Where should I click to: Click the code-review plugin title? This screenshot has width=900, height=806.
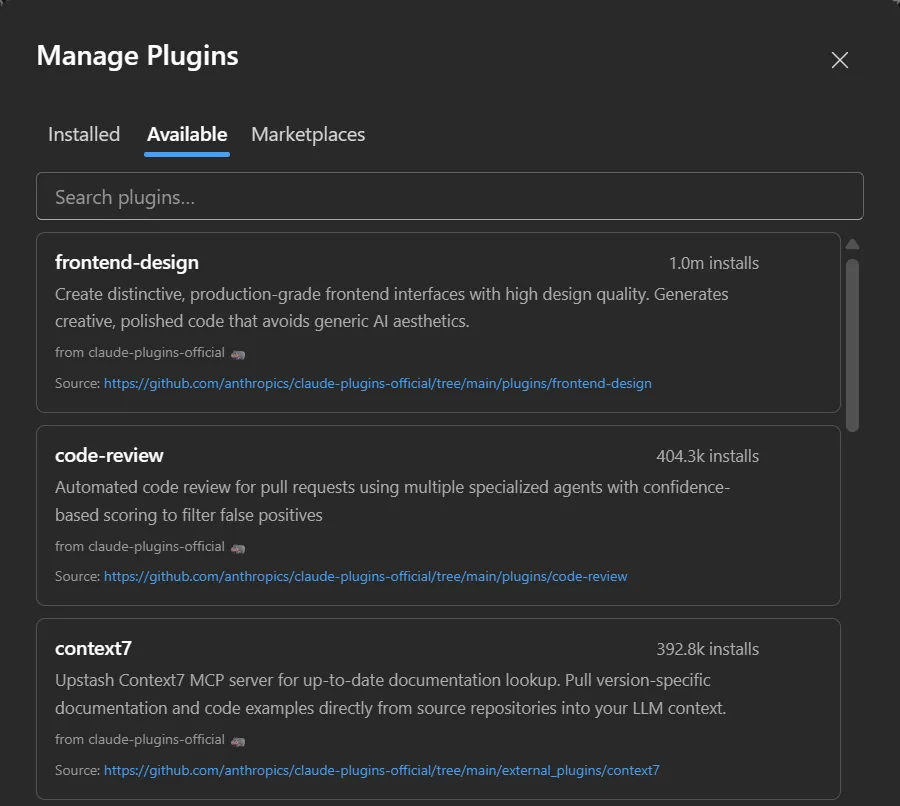point(109,455)
